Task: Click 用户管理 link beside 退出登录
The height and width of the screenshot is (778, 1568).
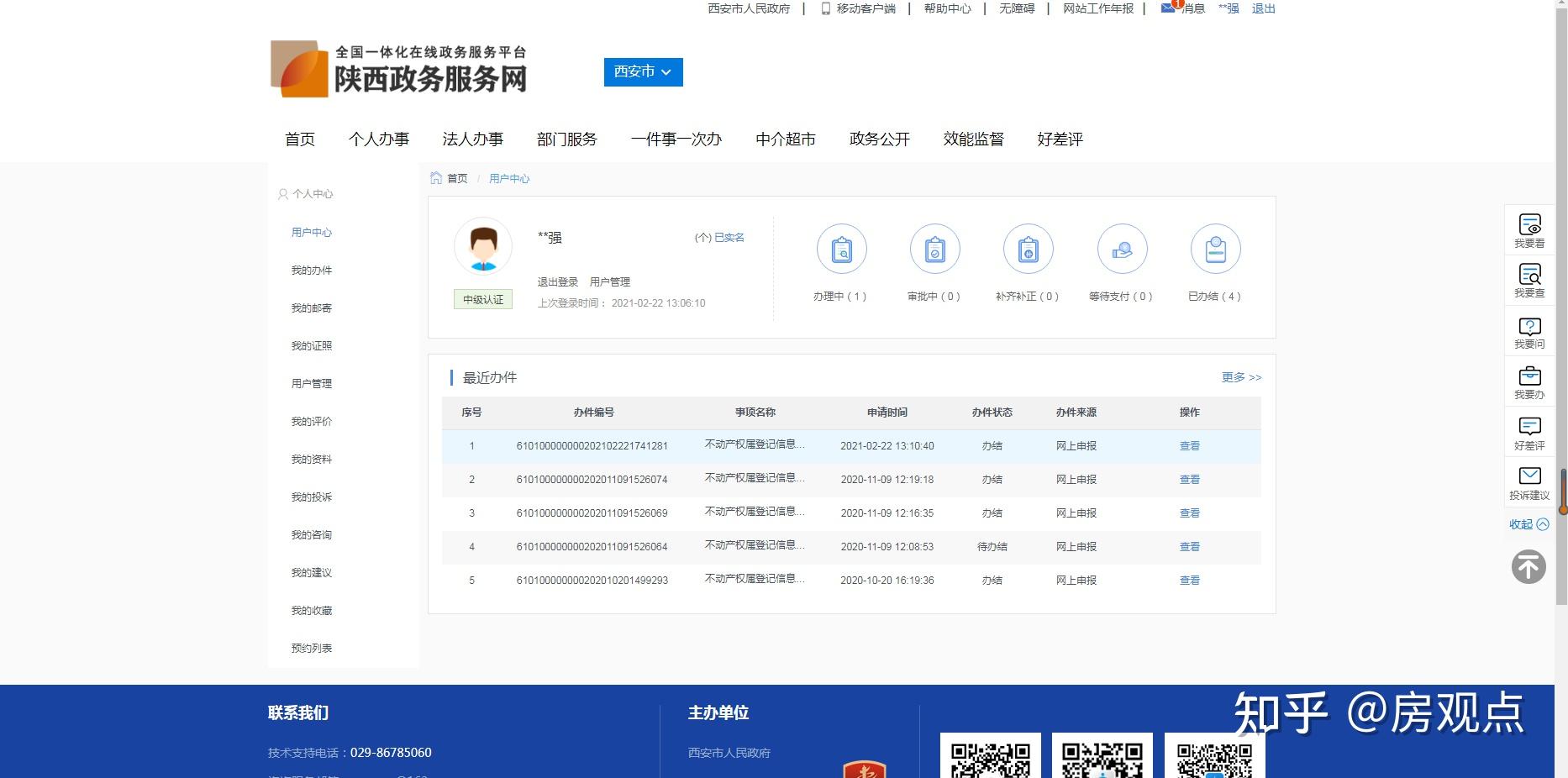Action: pos(610,282)
